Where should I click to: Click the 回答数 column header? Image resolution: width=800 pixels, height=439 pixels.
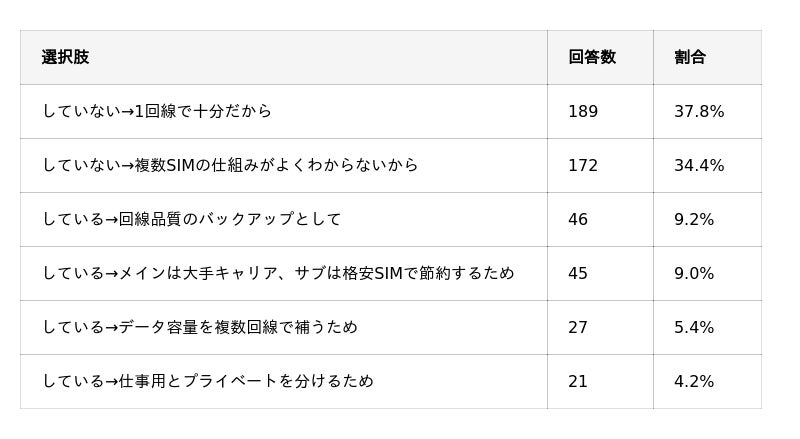coord(591,57)
